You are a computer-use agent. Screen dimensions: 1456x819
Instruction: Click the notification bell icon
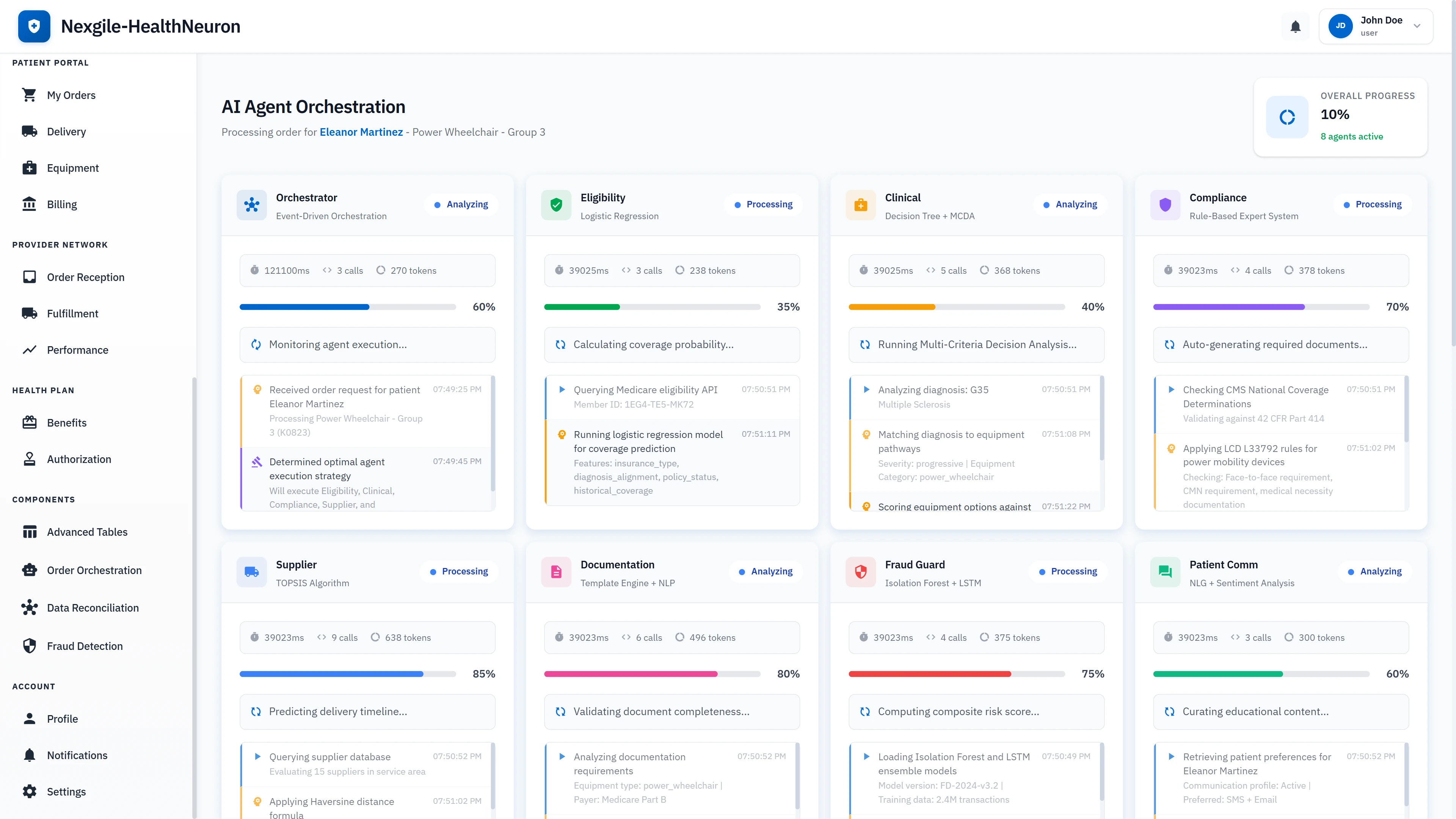(1295, 26)
